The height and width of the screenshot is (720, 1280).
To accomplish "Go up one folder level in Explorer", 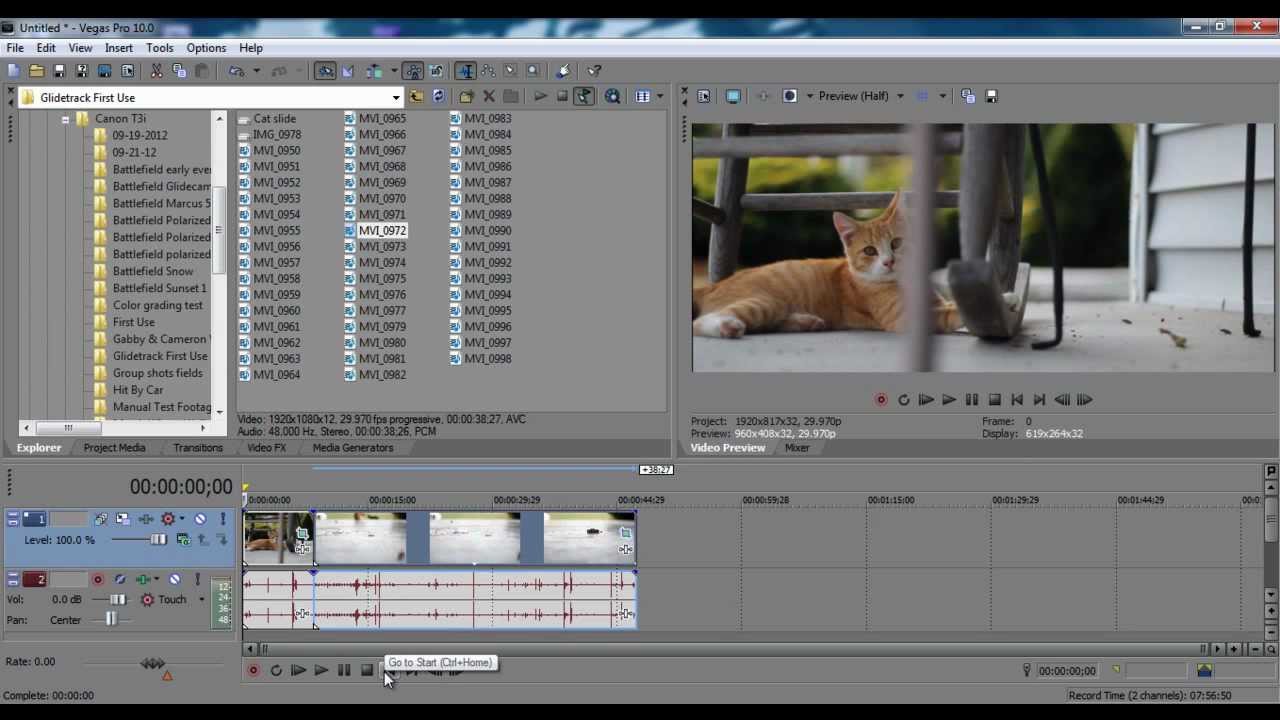I will (x=416, y=97).
